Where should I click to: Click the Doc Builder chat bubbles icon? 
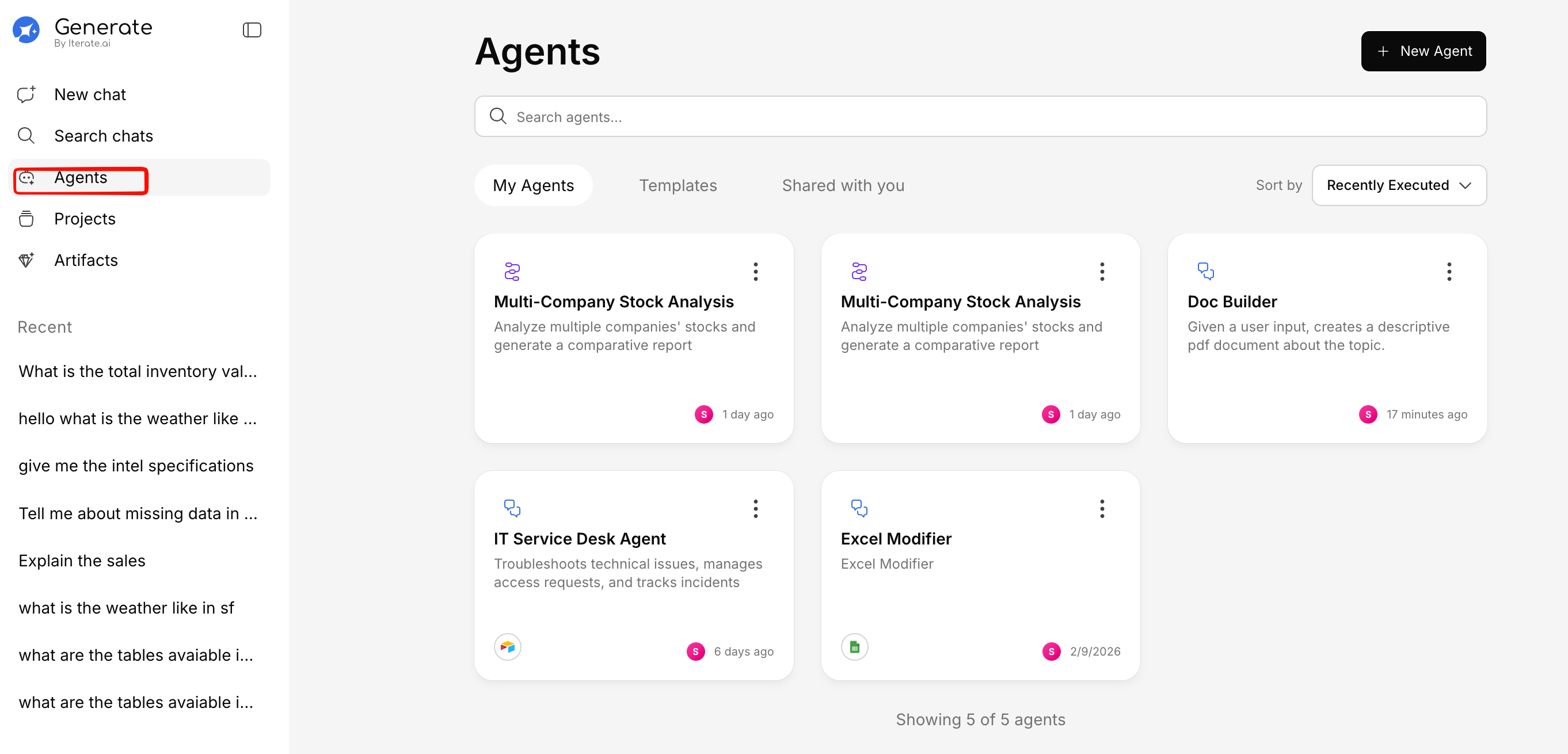click(1205, 271)
